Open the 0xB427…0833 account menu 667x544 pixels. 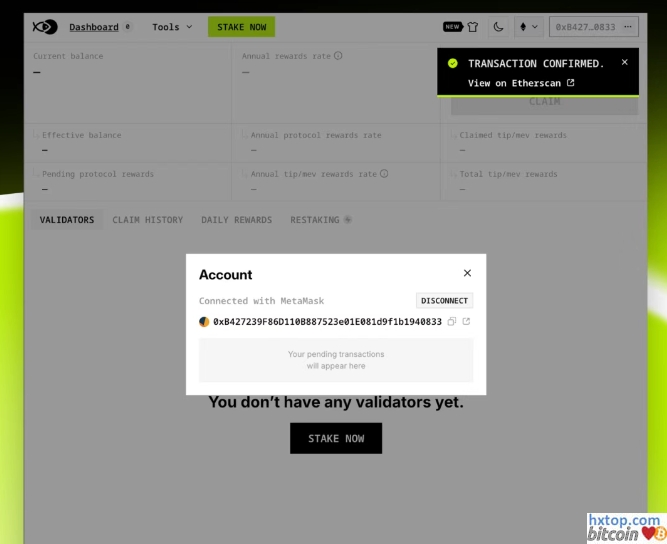tap(593, 27)
